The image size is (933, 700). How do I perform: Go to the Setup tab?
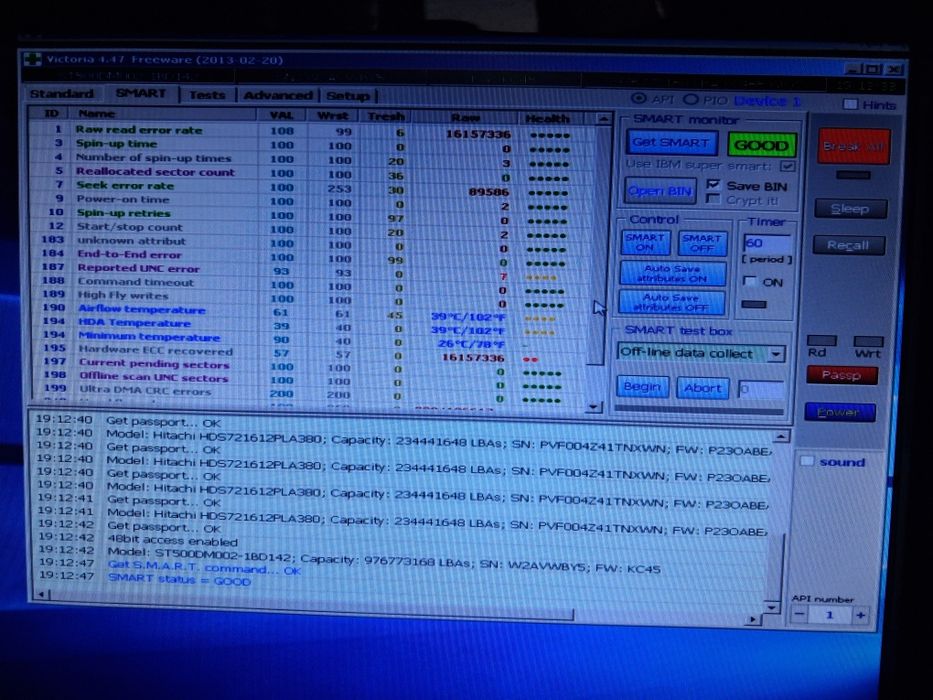[x=348, y=96]
